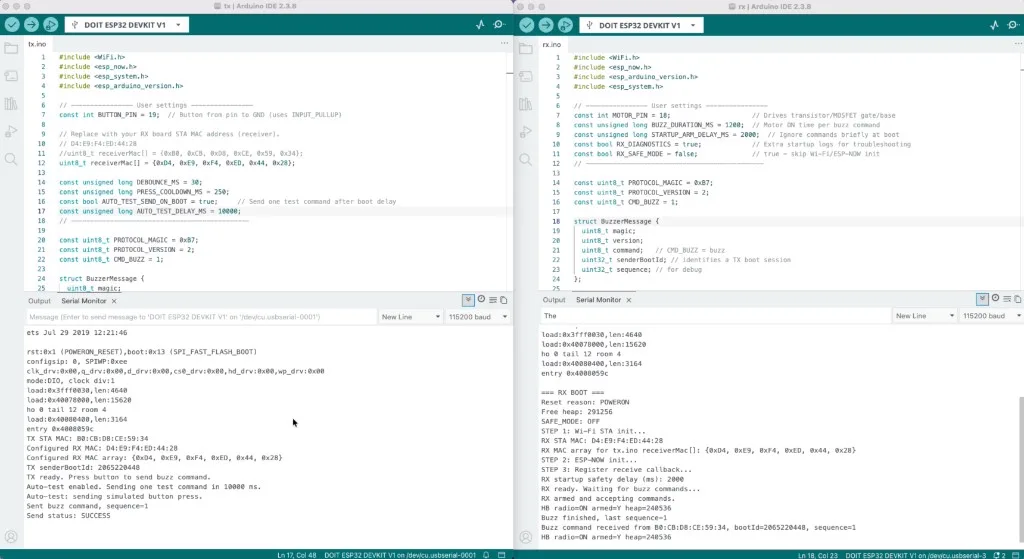
Task: Open Search panel in tx sidebar
Action: tap(11, 159)
